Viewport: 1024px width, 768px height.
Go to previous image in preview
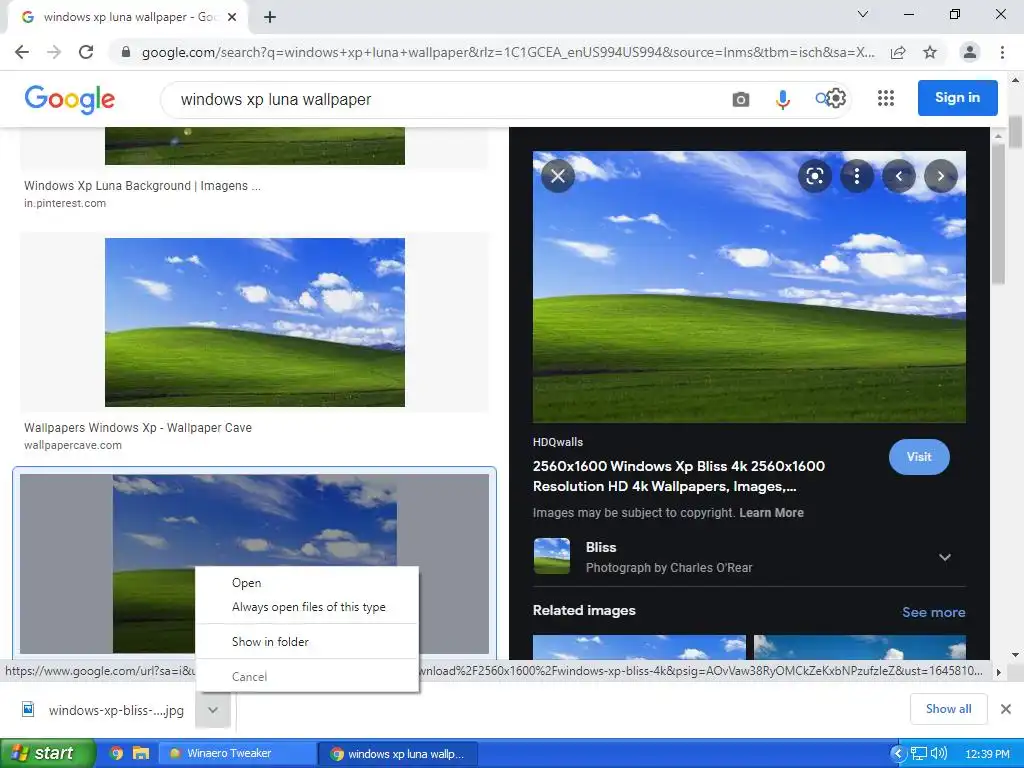[899, 176]
